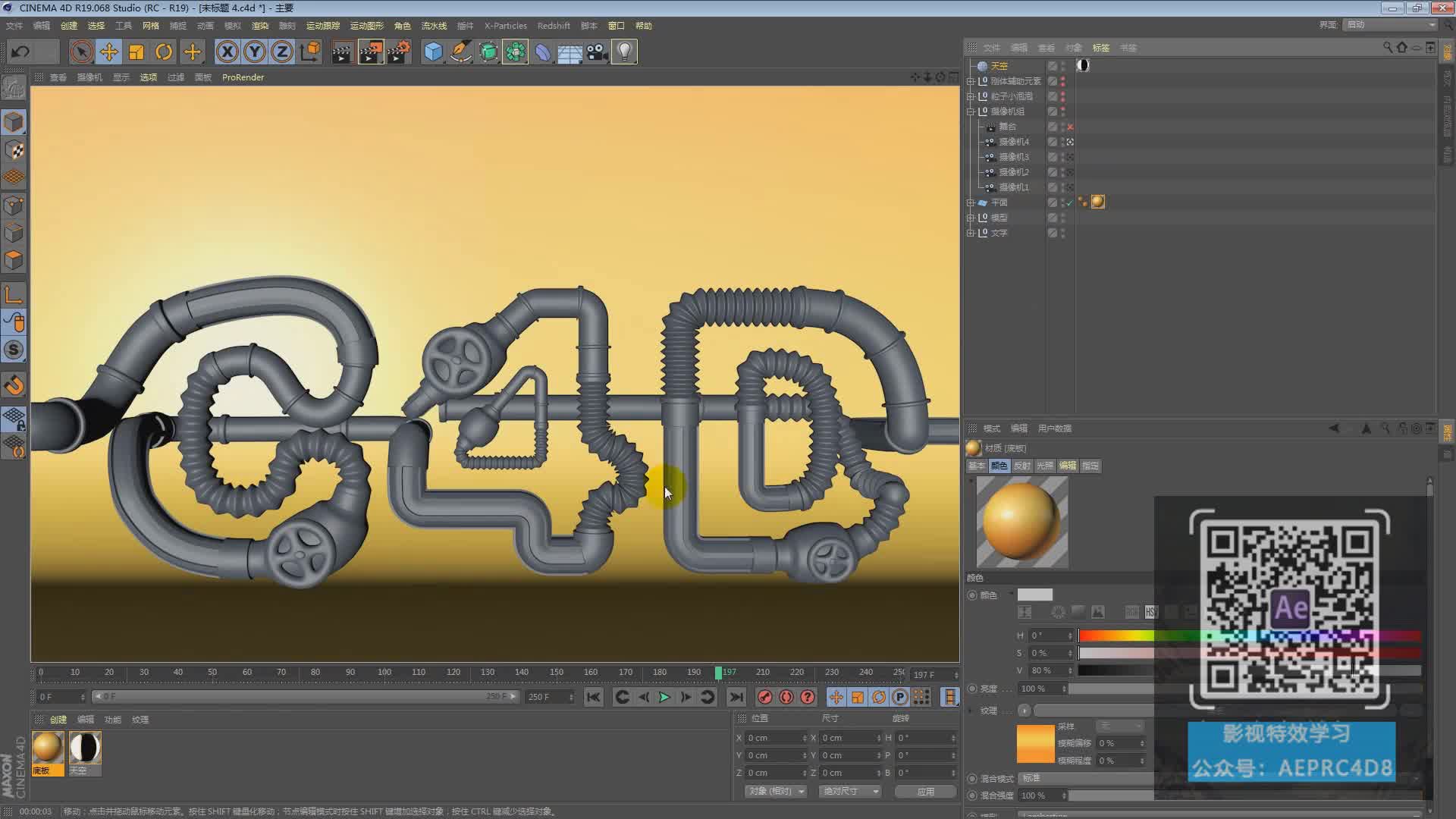Expand the 模型 group in the object manager
Viewport: 1456px width, 819px height.
coord(971,218)
